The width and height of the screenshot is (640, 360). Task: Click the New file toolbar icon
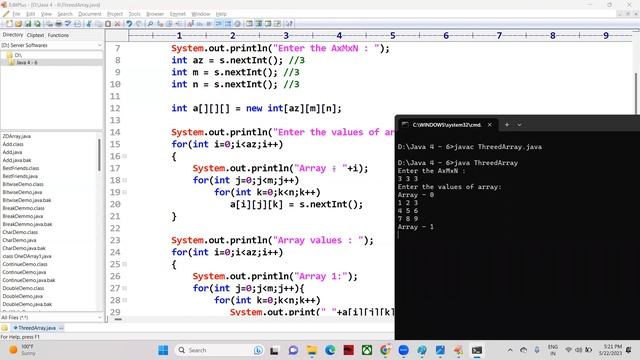pos(9,24)
